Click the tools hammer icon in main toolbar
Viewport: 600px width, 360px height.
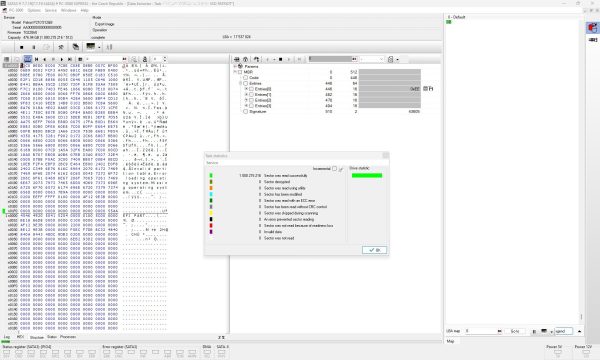pos(60,47)
